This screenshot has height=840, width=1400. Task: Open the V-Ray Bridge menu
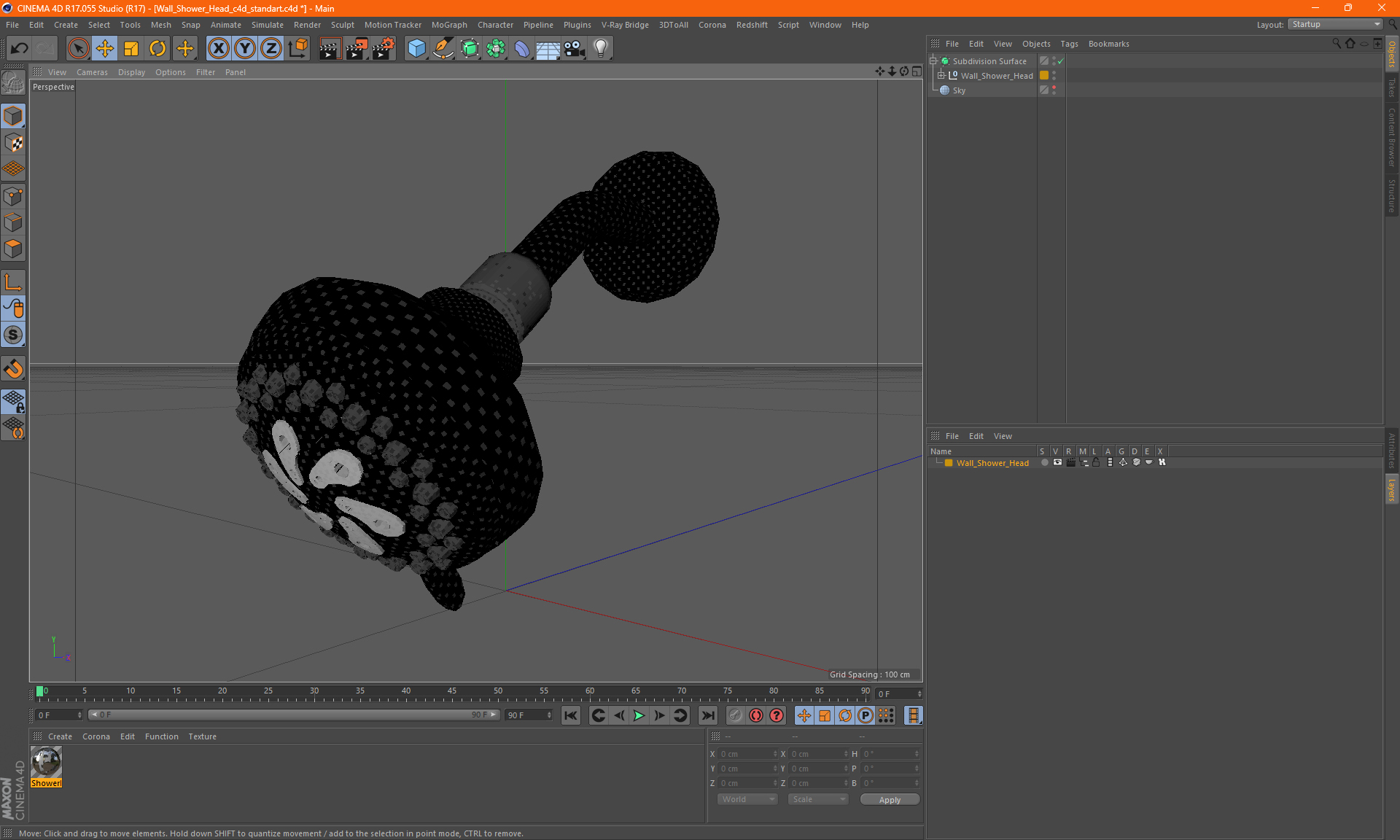(625, 25)
